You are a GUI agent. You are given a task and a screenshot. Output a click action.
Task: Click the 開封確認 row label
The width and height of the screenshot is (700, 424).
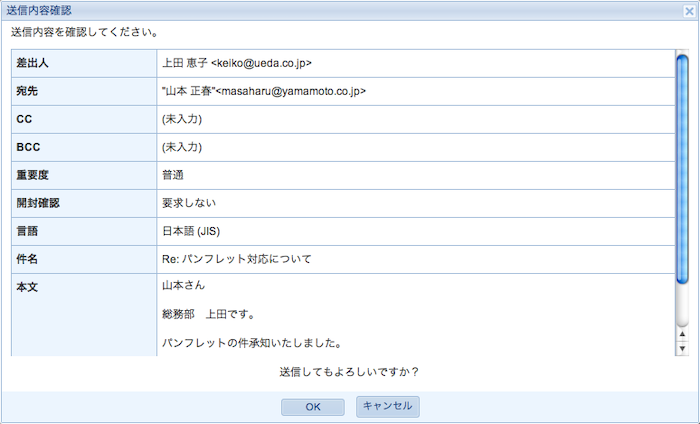click(x=38, y=203)
